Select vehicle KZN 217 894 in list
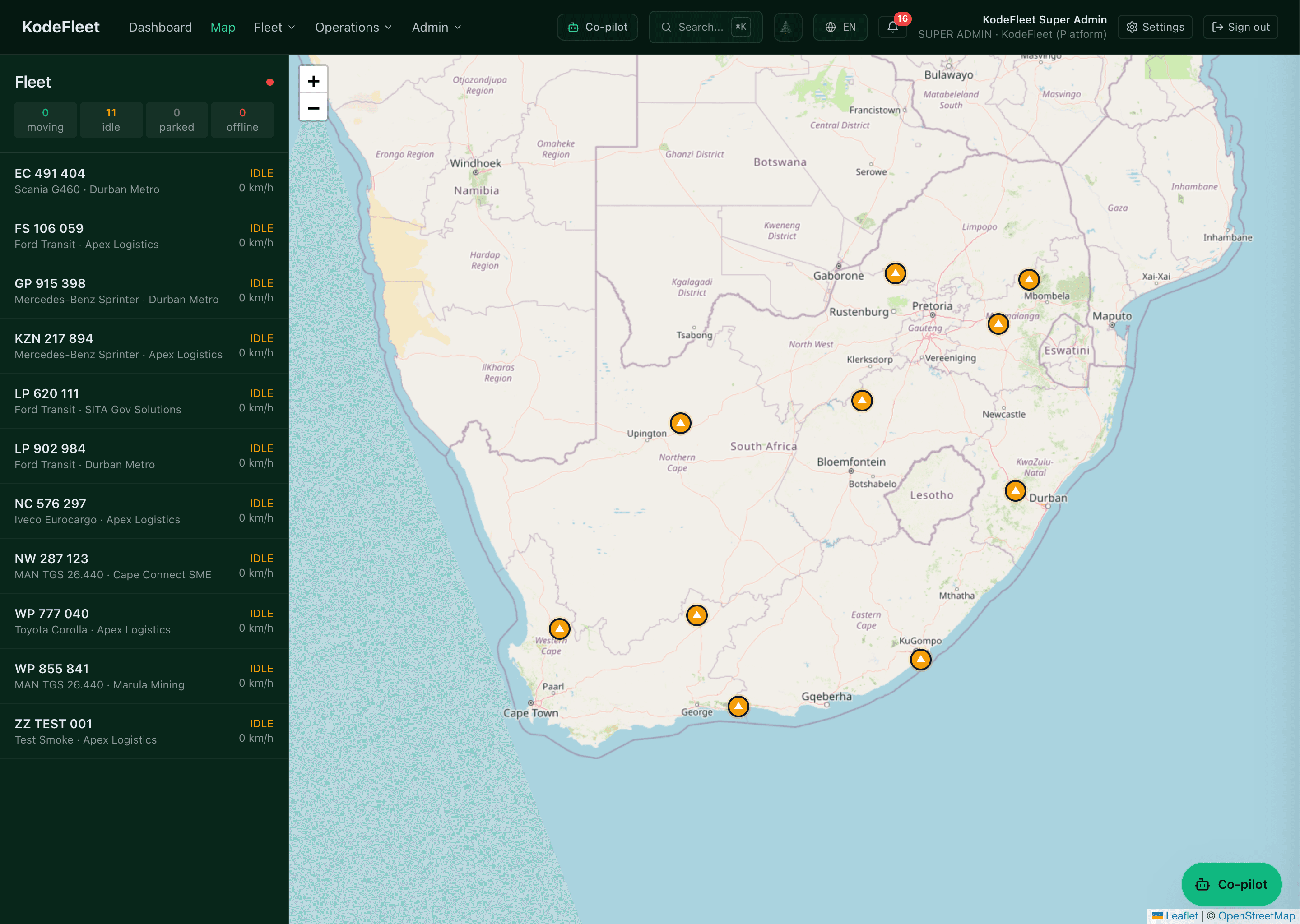 pyautogui.click(x=144, y=346)
